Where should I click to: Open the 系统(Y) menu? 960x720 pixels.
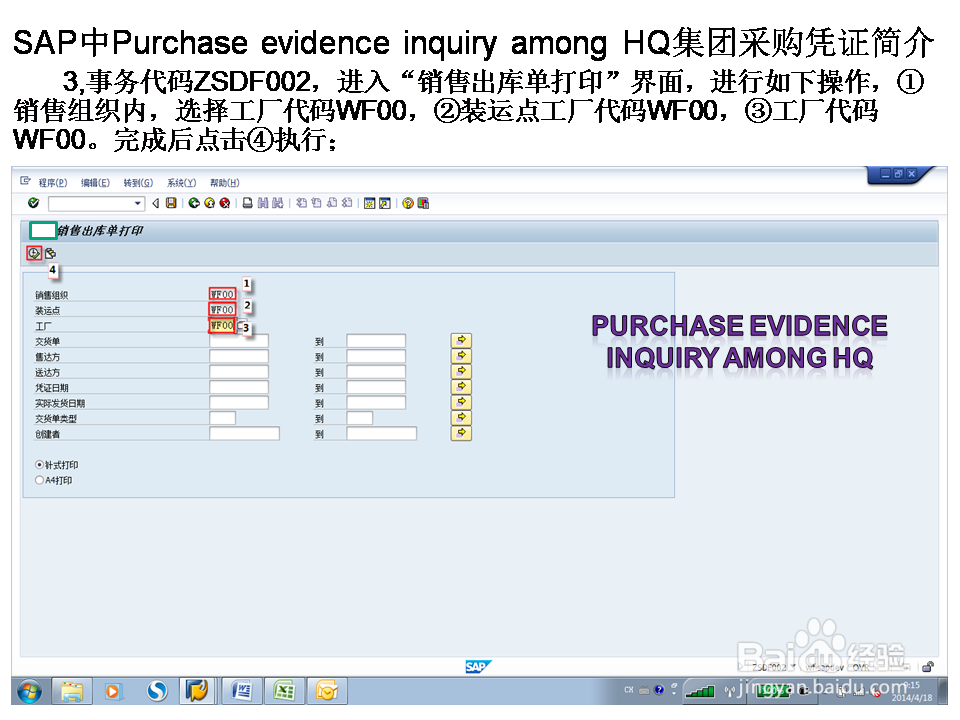pos(182,182)
